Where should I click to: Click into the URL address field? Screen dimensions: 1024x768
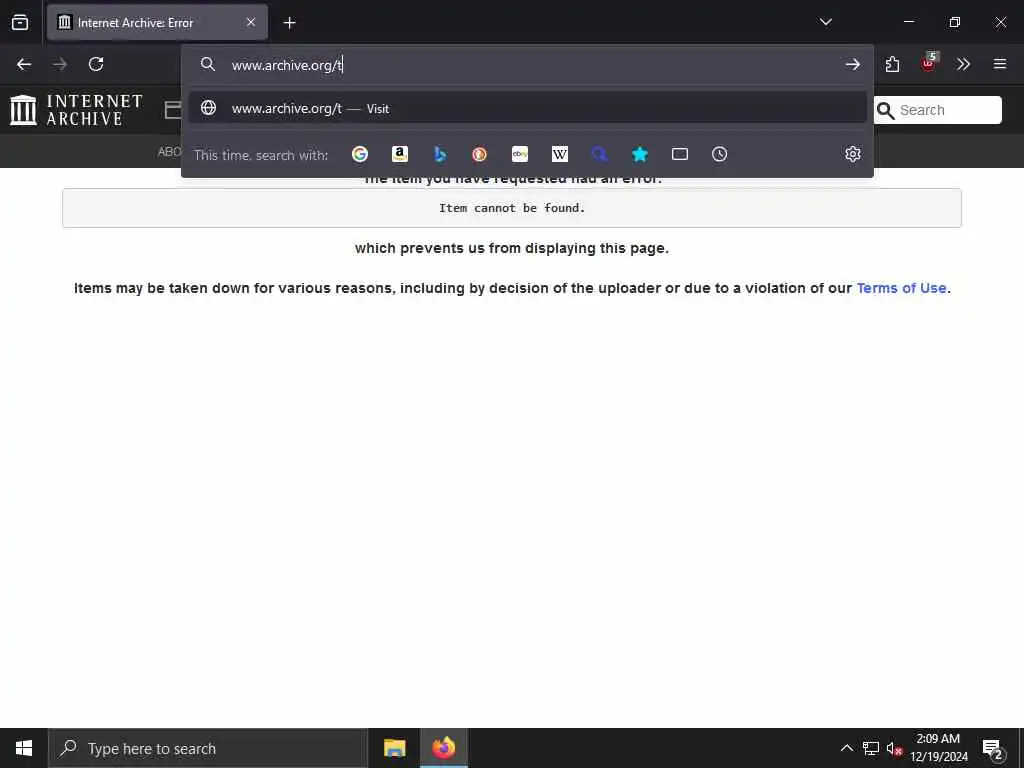click(x=528, y=65)
